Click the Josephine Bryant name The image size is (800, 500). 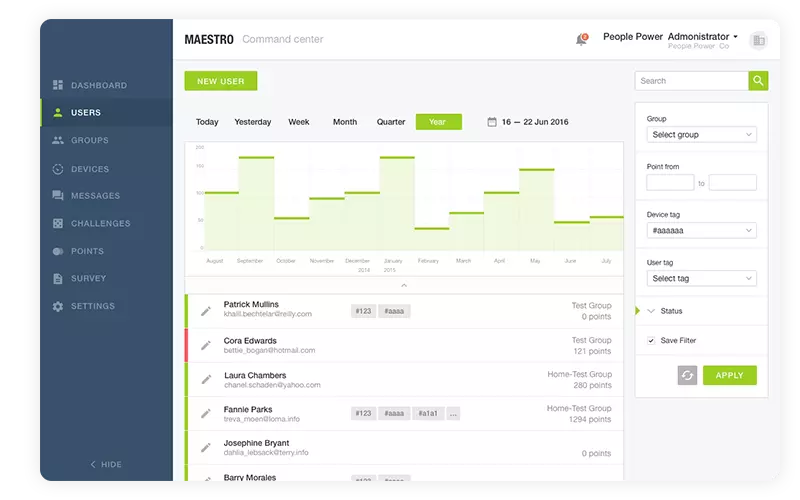click(257, 443)
